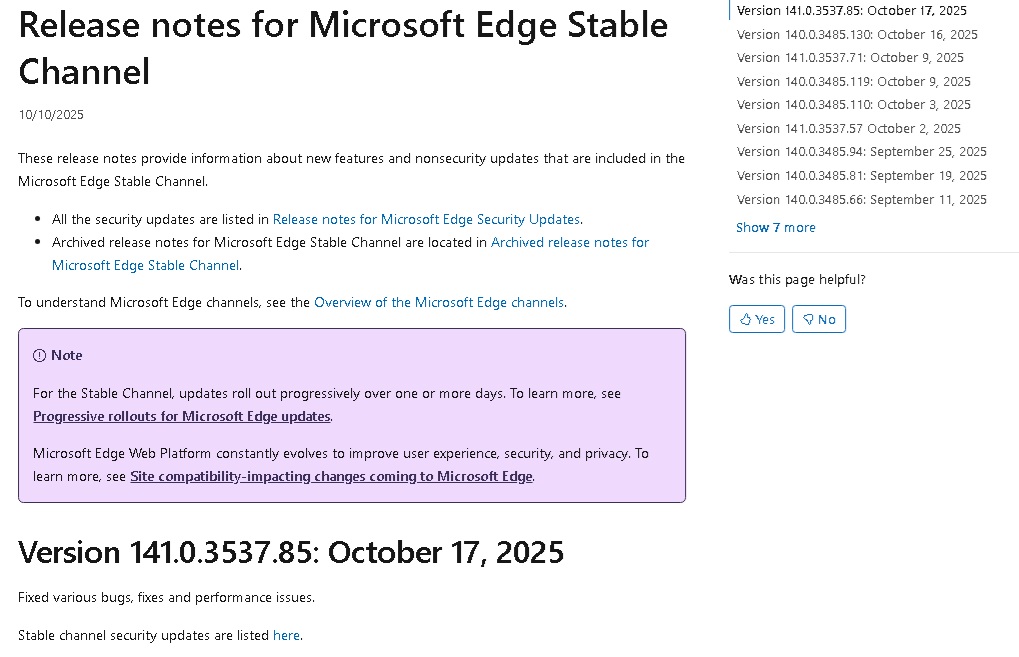Open the Site compatibility-impacting changes link

(x=331, y=476)
